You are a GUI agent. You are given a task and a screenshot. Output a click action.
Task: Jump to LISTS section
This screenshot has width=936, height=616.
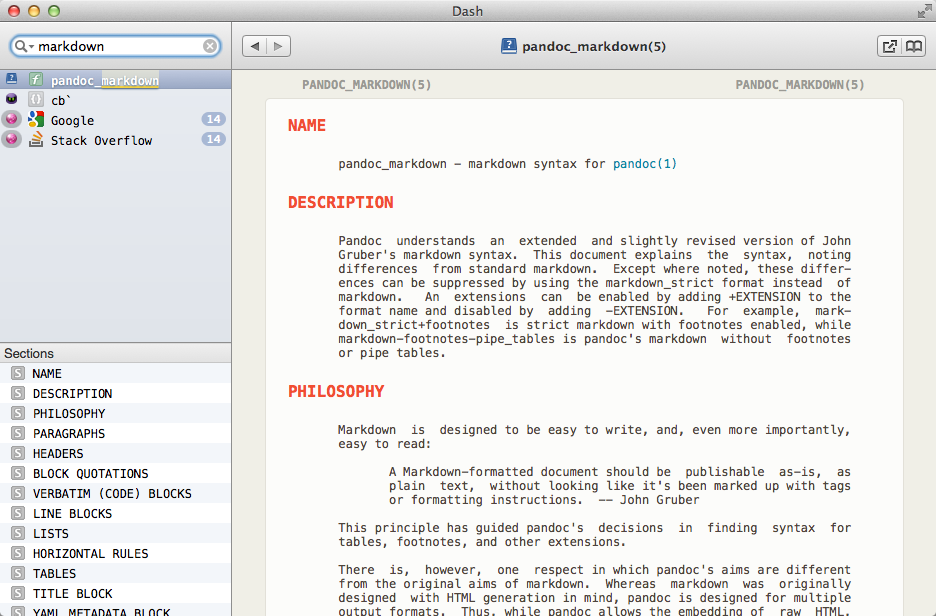coord(115,533)
